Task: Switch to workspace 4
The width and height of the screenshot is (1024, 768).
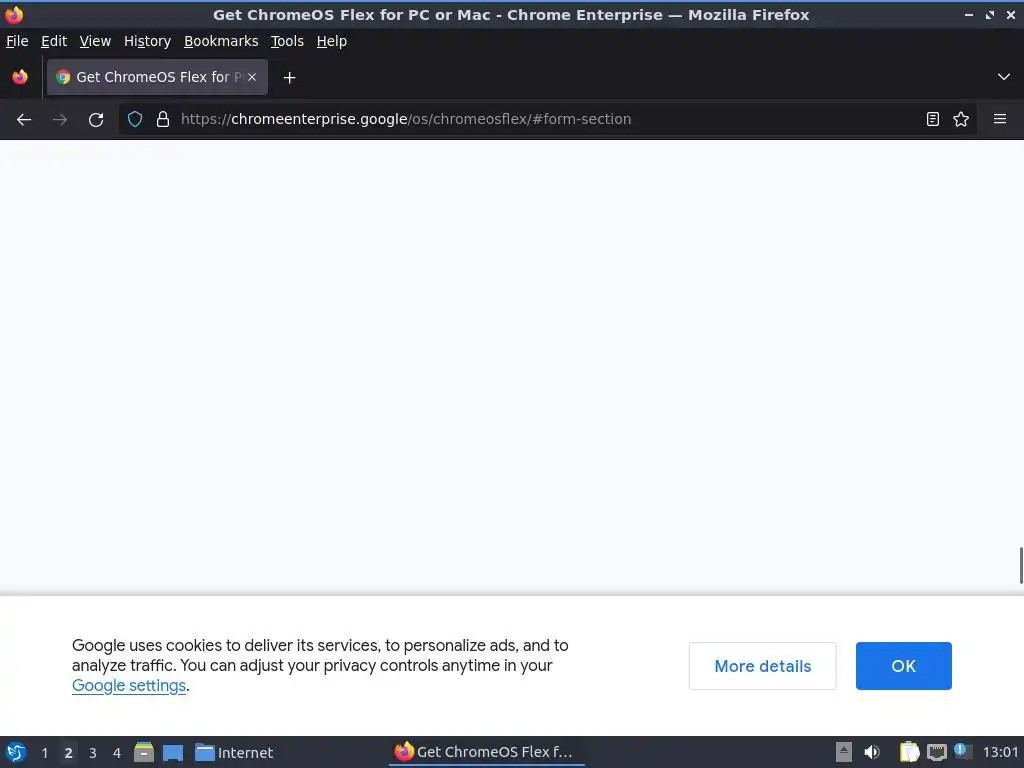Action: [117, 753]
